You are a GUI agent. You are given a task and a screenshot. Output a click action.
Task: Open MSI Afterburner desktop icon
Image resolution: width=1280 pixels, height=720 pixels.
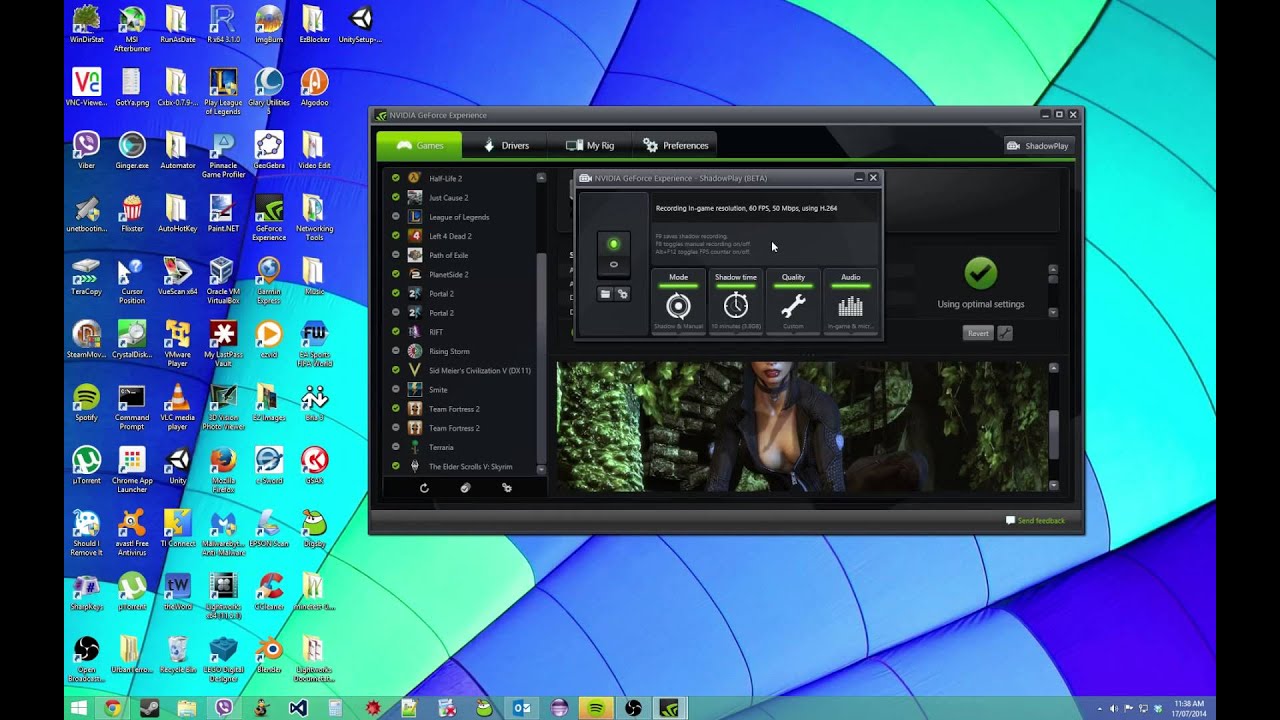pyautogui.click(x=132, y=28)
